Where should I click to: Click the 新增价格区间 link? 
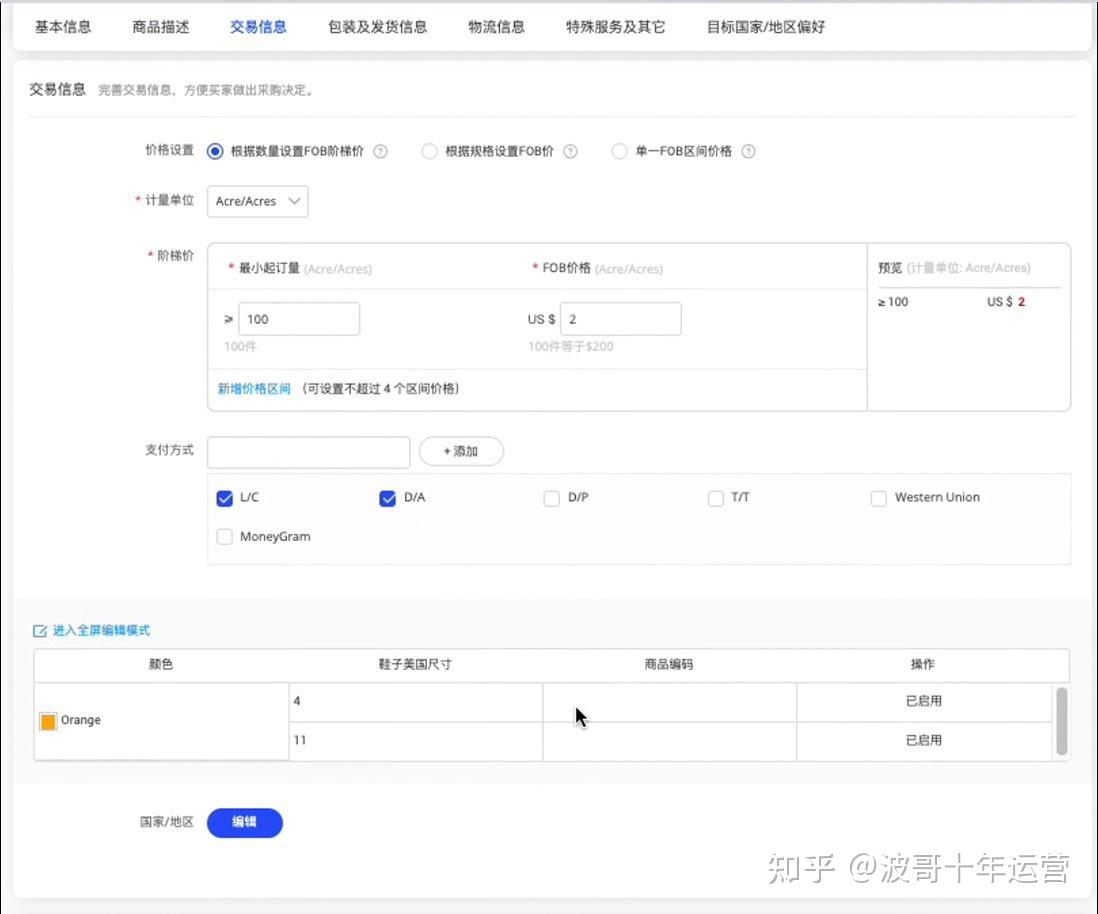(x=254, y=389)
